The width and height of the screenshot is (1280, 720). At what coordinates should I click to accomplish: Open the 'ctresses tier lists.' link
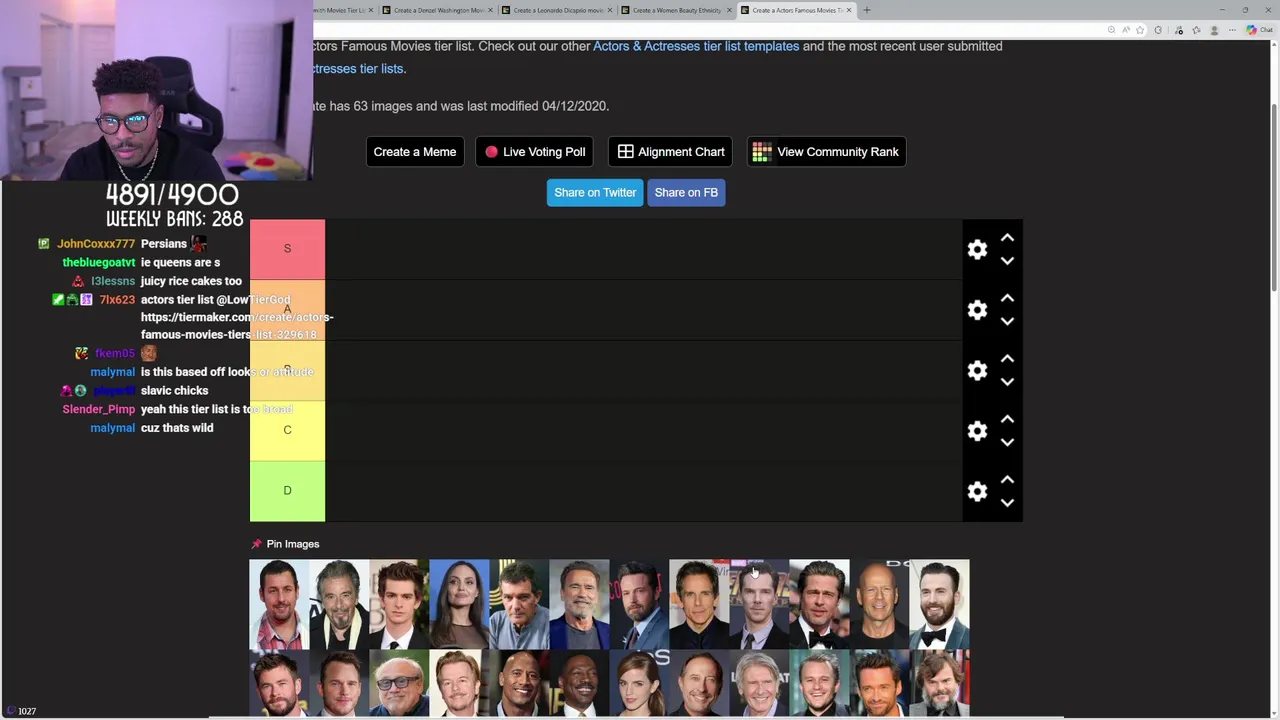(359, 69)
